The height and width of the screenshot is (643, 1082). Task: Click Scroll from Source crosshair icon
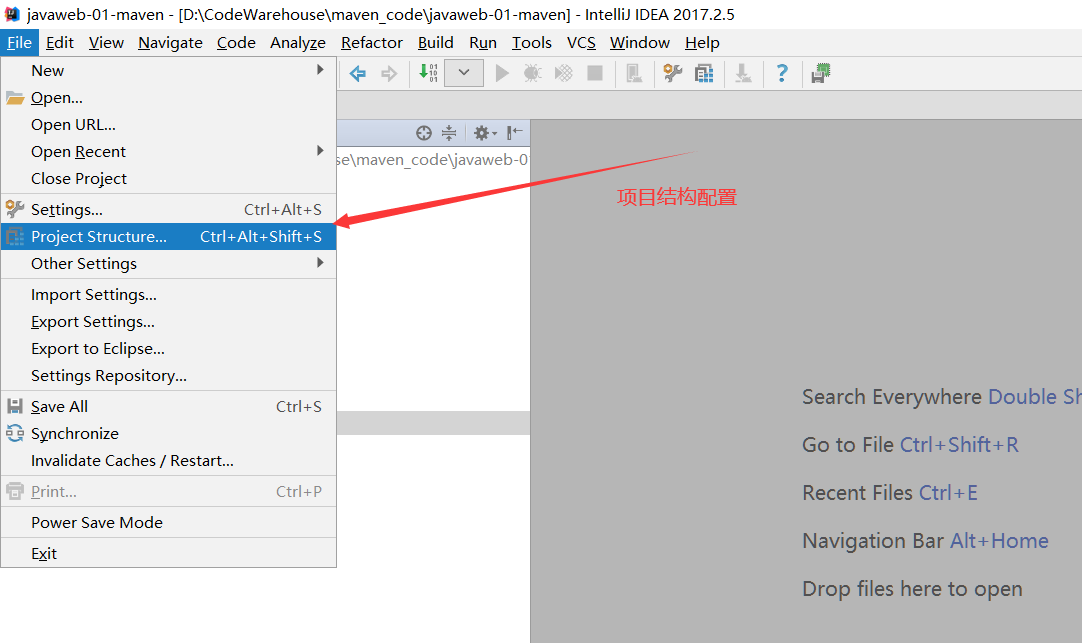point(424,133)
